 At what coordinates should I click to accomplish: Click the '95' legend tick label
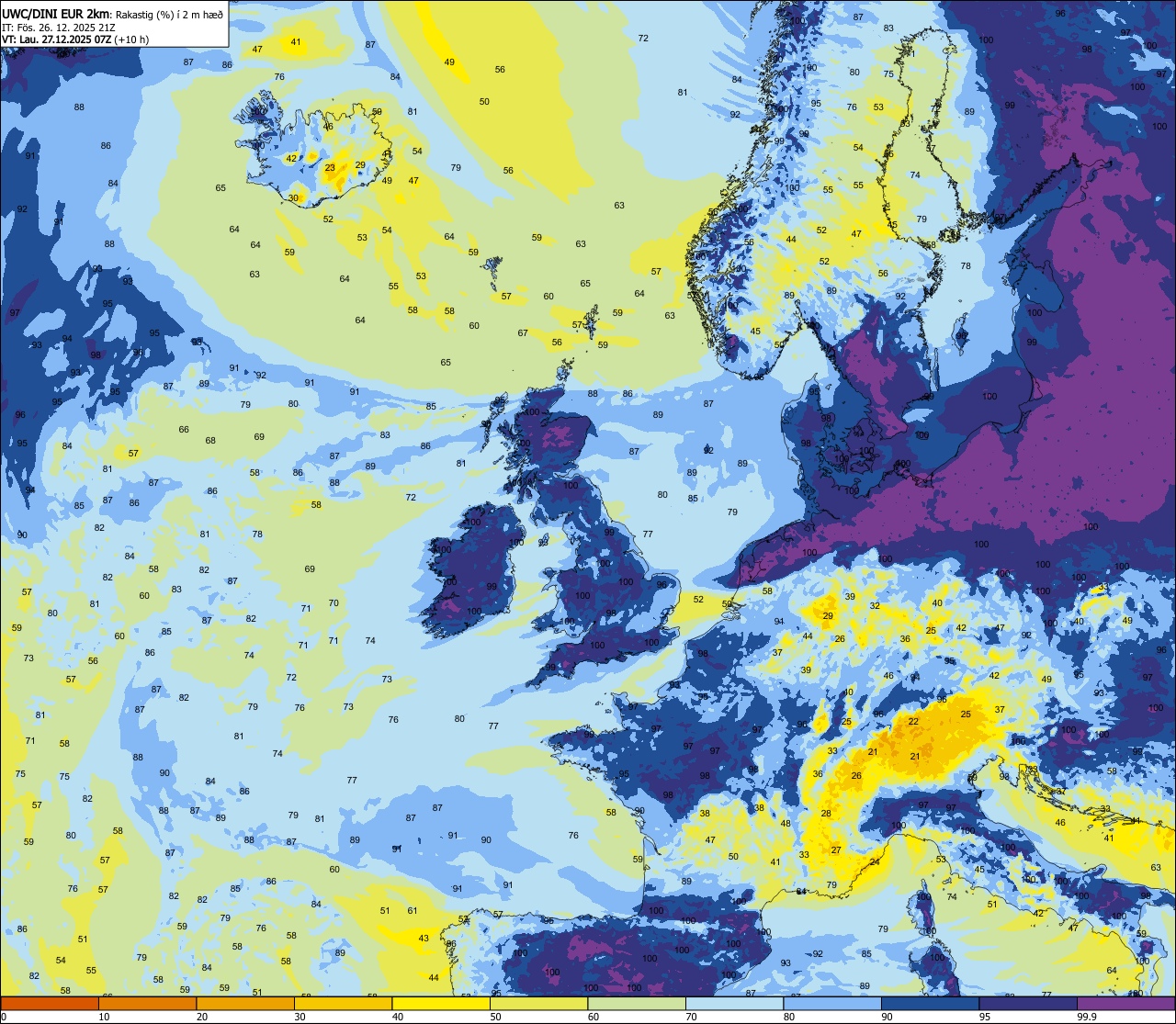coord(985,1017)
